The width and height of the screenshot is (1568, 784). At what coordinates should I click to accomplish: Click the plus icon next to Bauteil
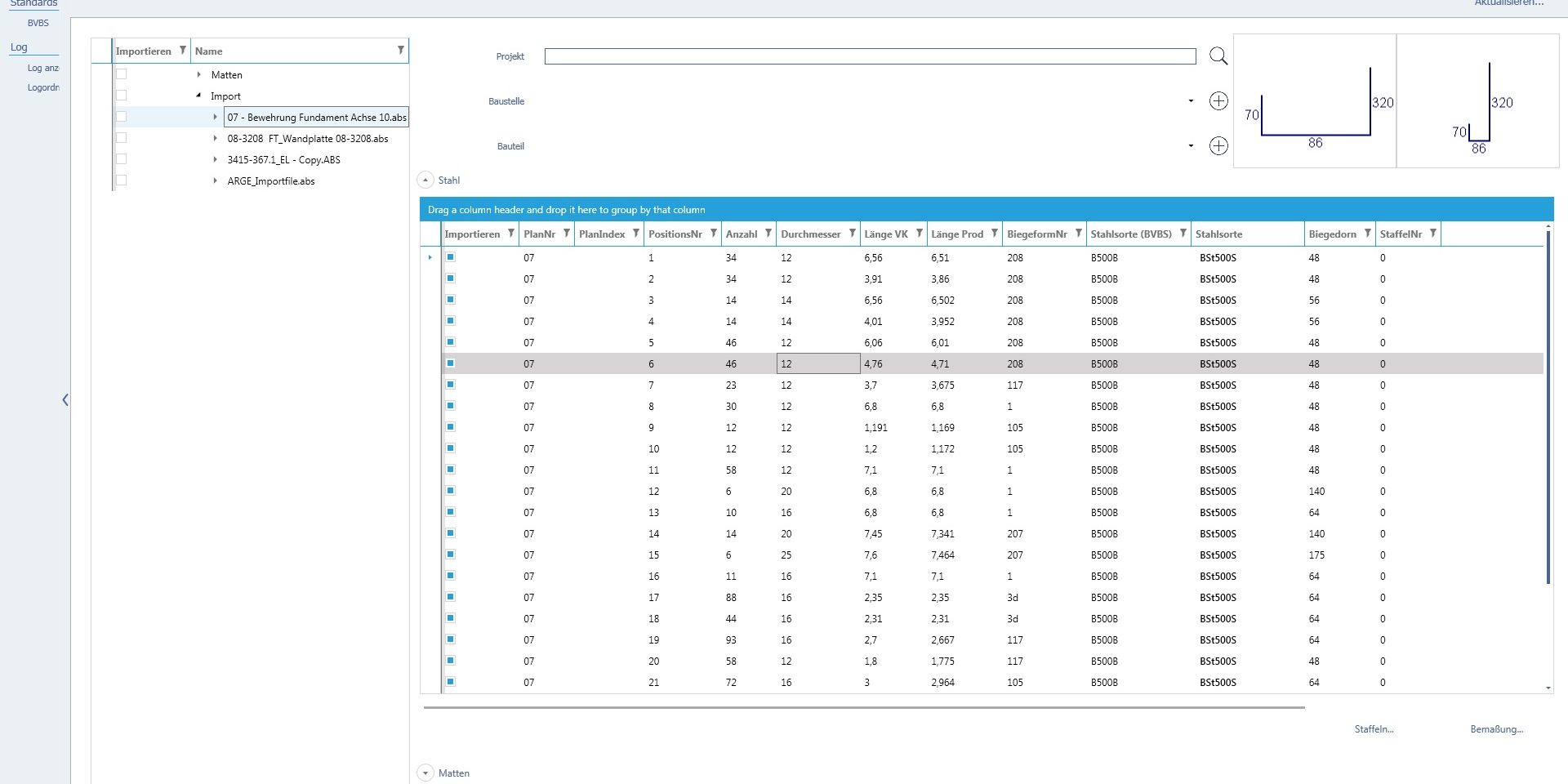point(1218,146)
